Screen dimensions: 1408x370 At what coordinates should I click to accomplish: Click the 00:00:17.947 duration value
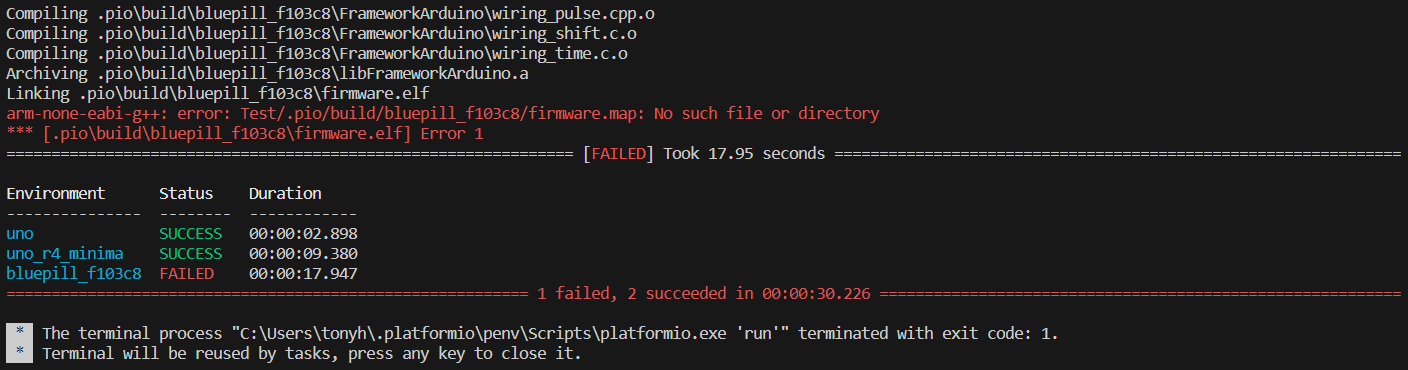tap(303, 274)
